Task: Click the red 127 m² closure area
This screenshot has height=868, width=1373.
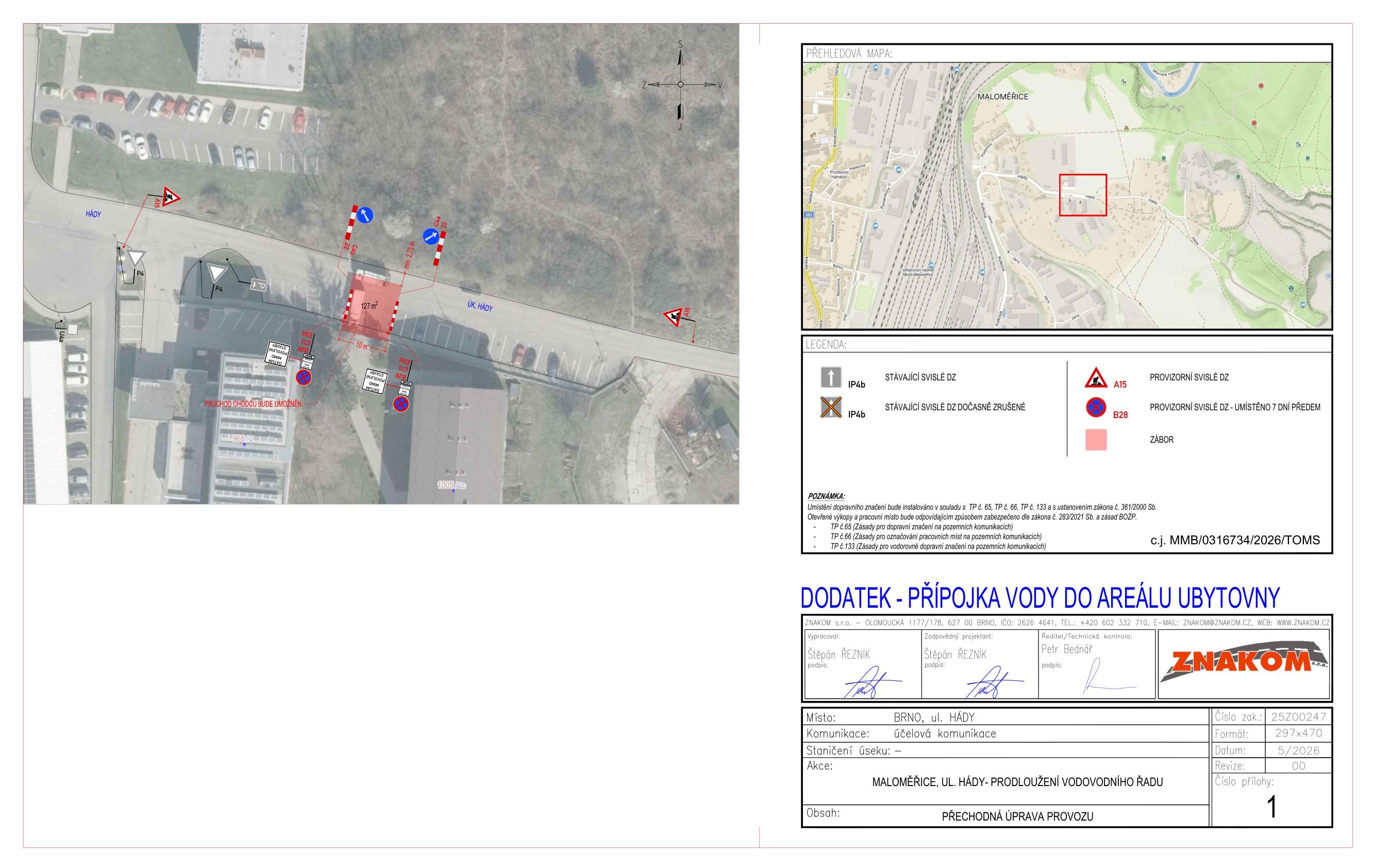Action: pos(371,307)
